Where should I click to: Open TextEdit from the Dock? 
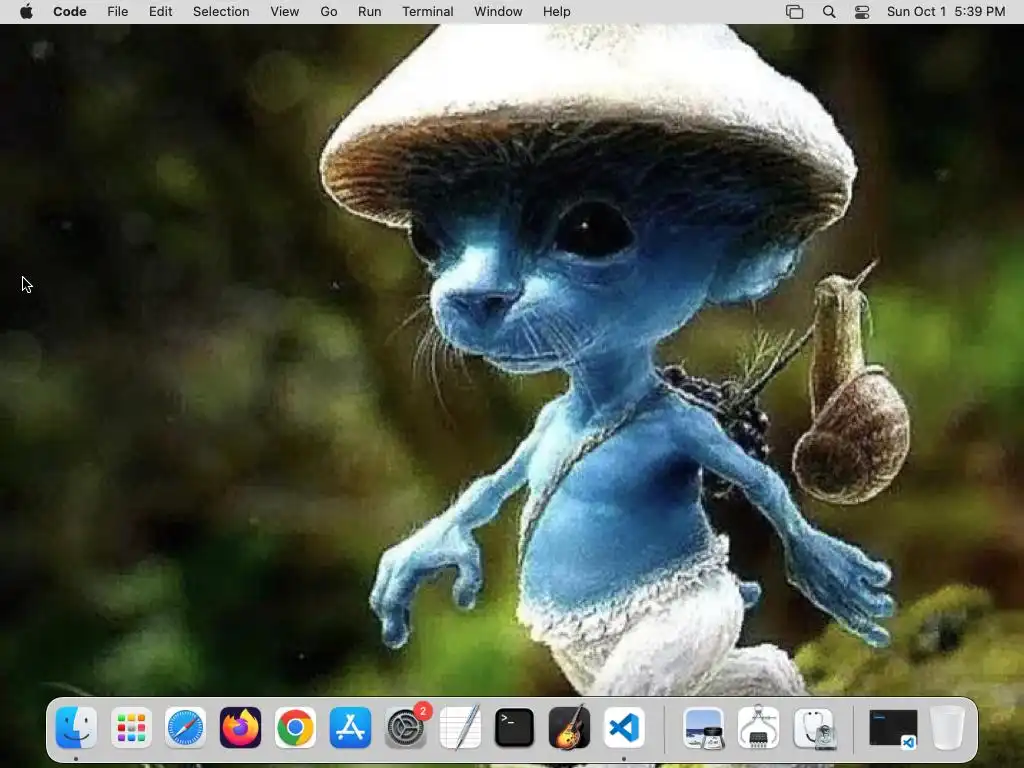tap(460, 728)
